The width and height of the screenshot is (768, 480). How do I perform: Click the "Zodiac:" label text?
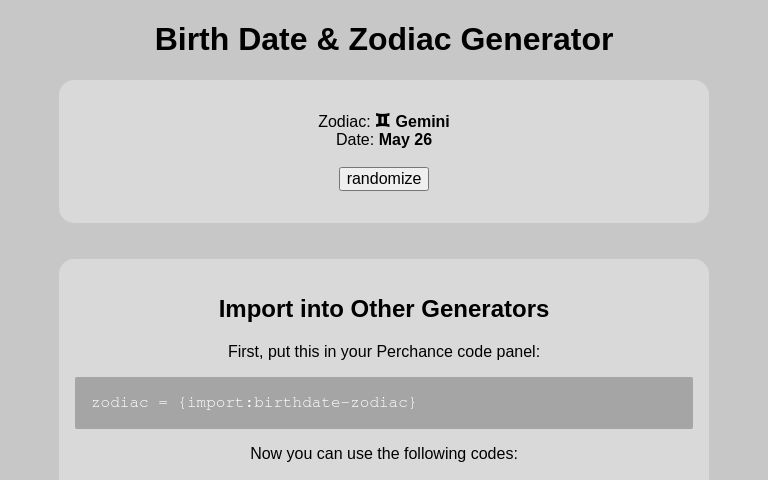[x=344, y=121]
